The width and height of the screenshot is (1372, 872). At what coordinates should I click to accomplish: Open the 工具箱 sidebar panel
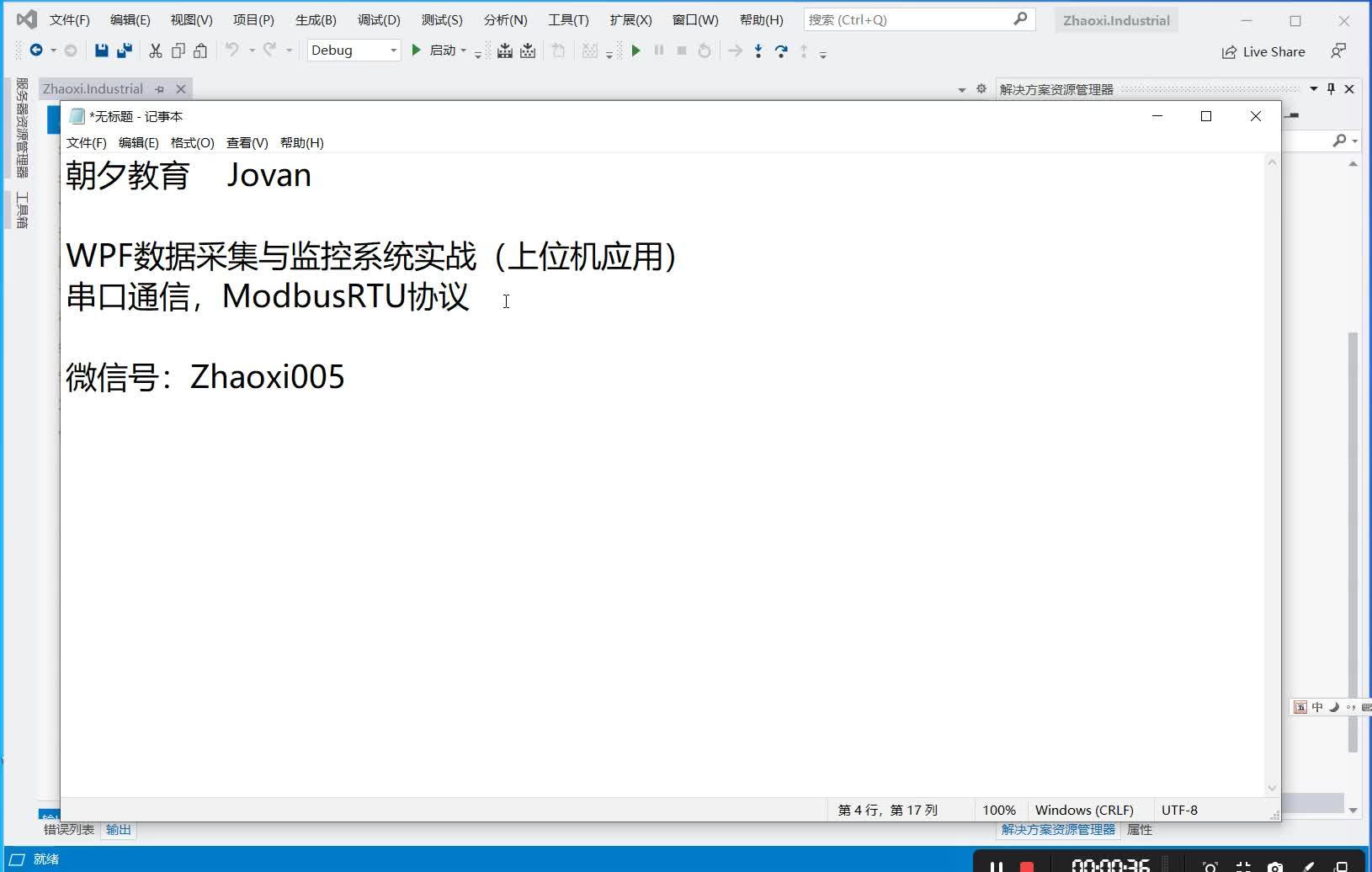[23, 210]
